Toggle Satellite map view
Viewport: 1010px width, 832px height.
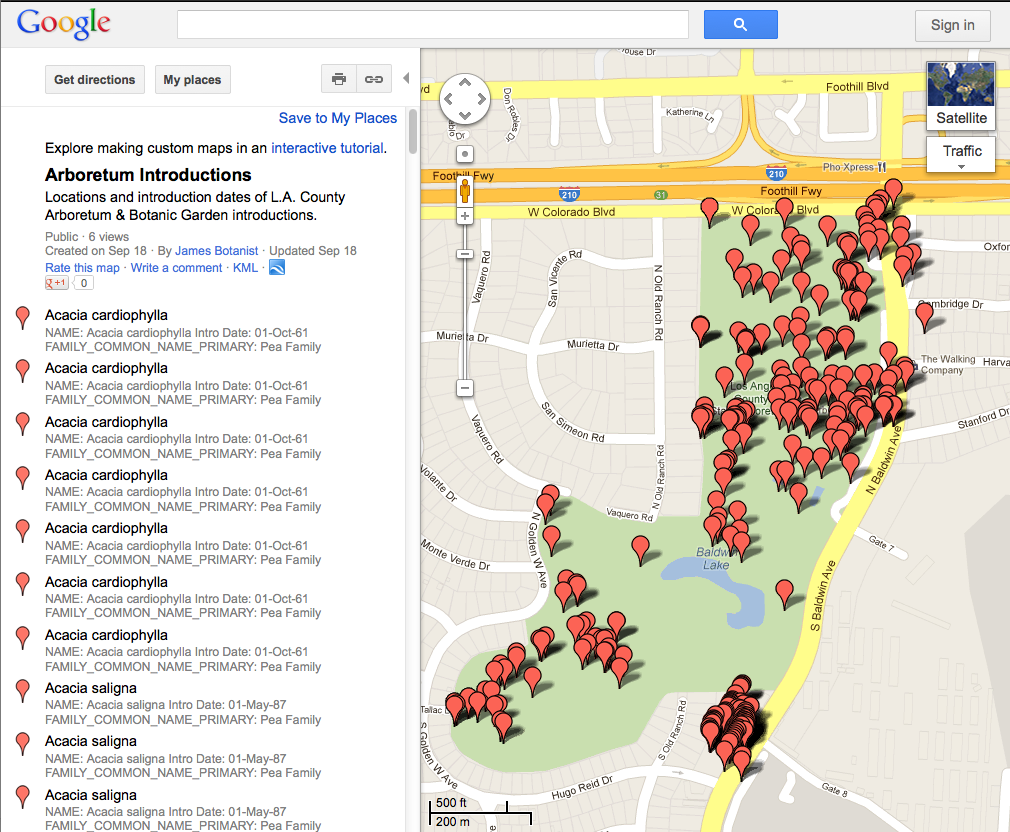tap(960, 96)
